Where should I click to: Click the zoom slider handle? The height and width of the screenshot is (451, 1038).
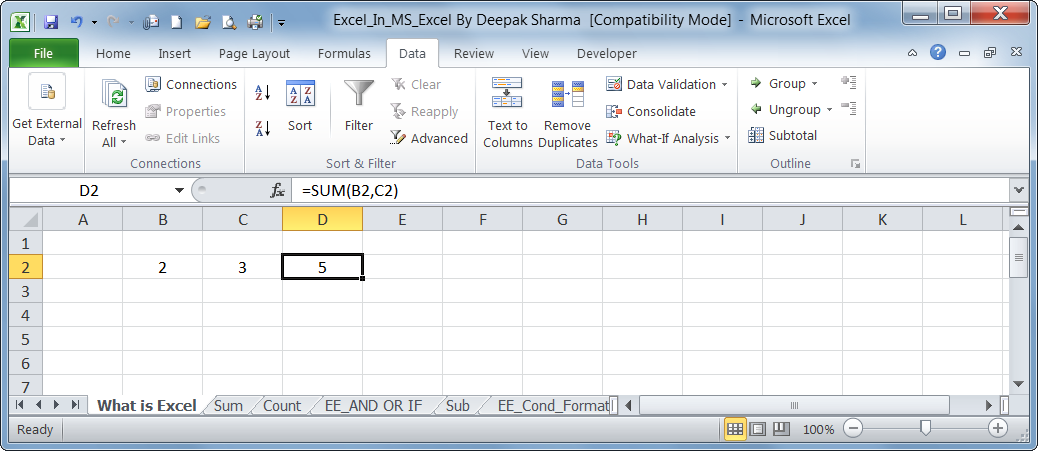pos(925,428)
